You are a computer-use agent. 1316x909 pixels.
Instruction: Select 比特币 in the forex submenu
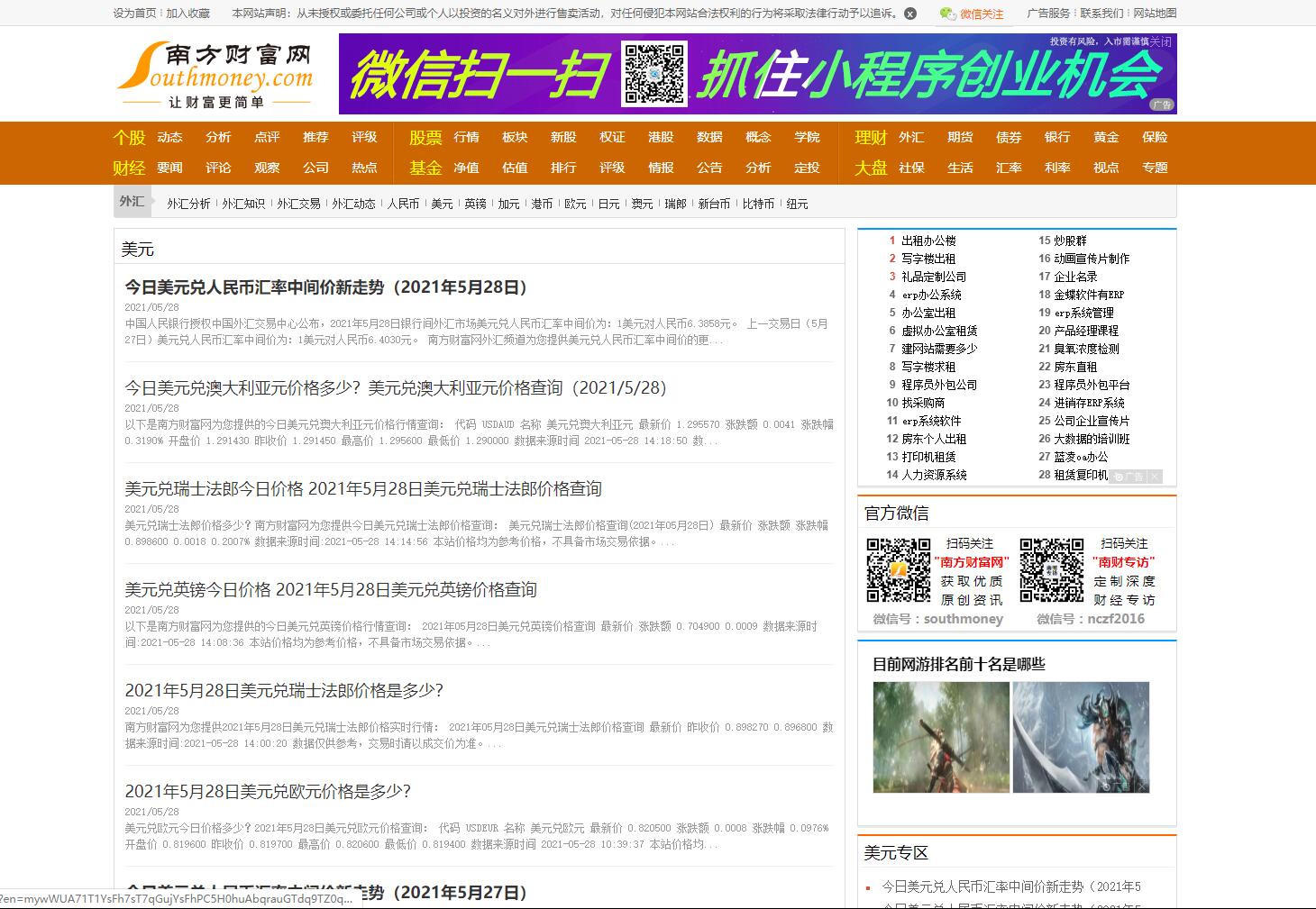(757, 204)
